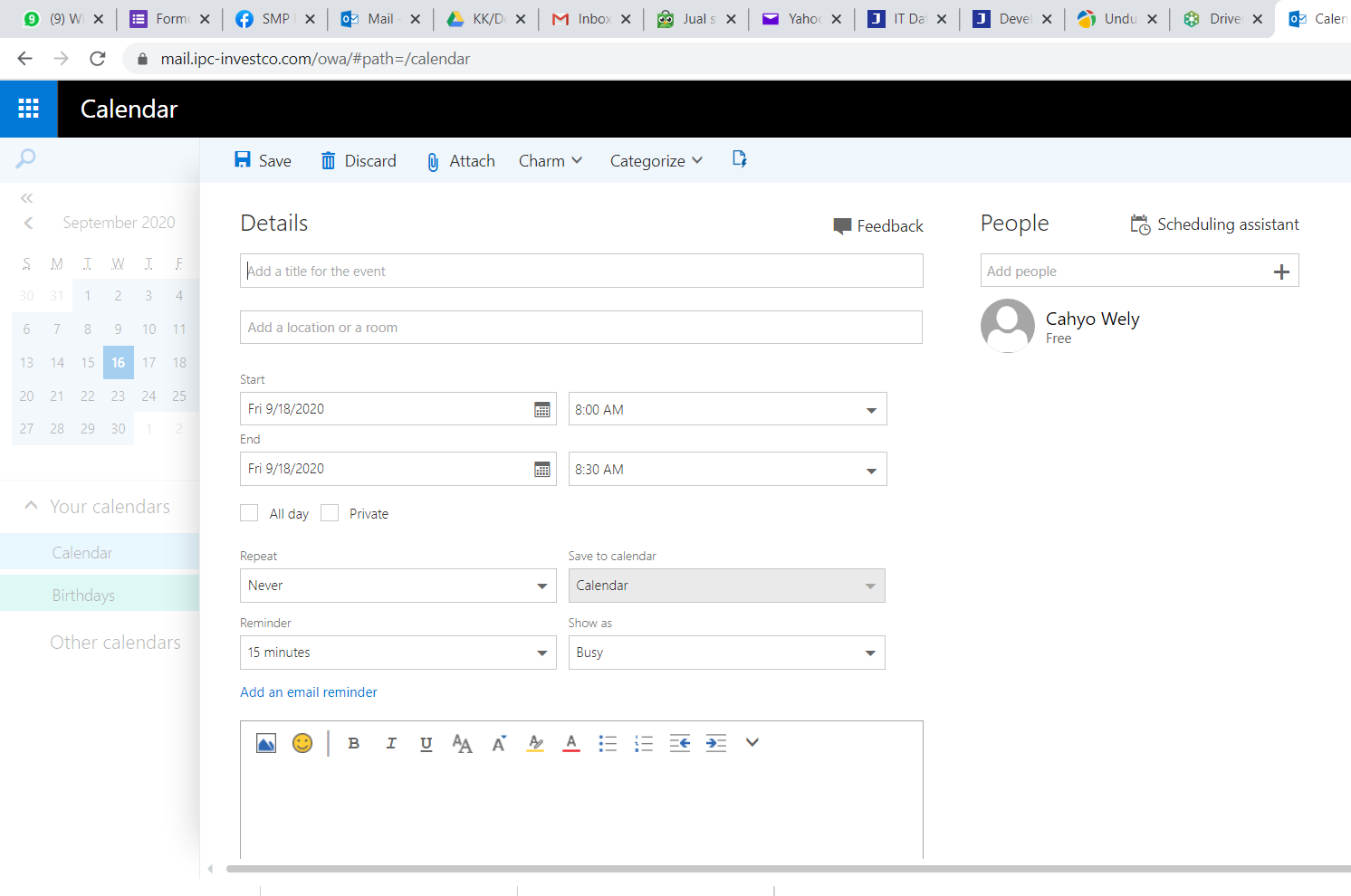Attach a file to the event
This screenshot has width=1351, height=896.
pyautogui.click(x=460, y=160)
